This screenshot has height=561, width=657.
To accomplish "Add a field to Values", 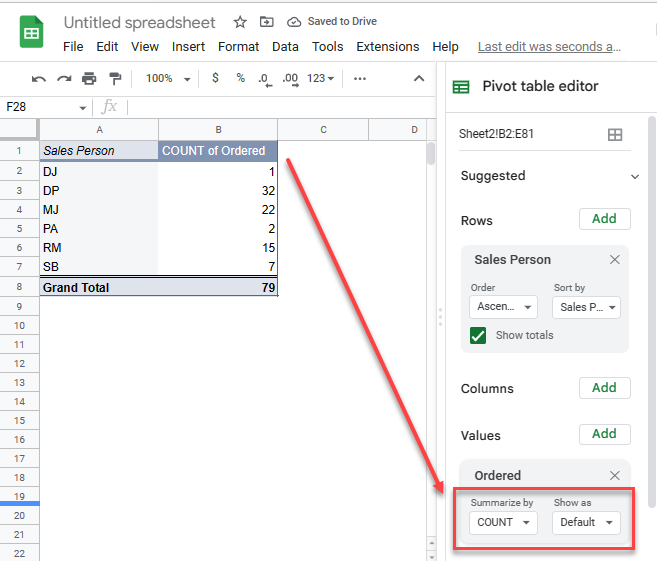I will 604,434.
